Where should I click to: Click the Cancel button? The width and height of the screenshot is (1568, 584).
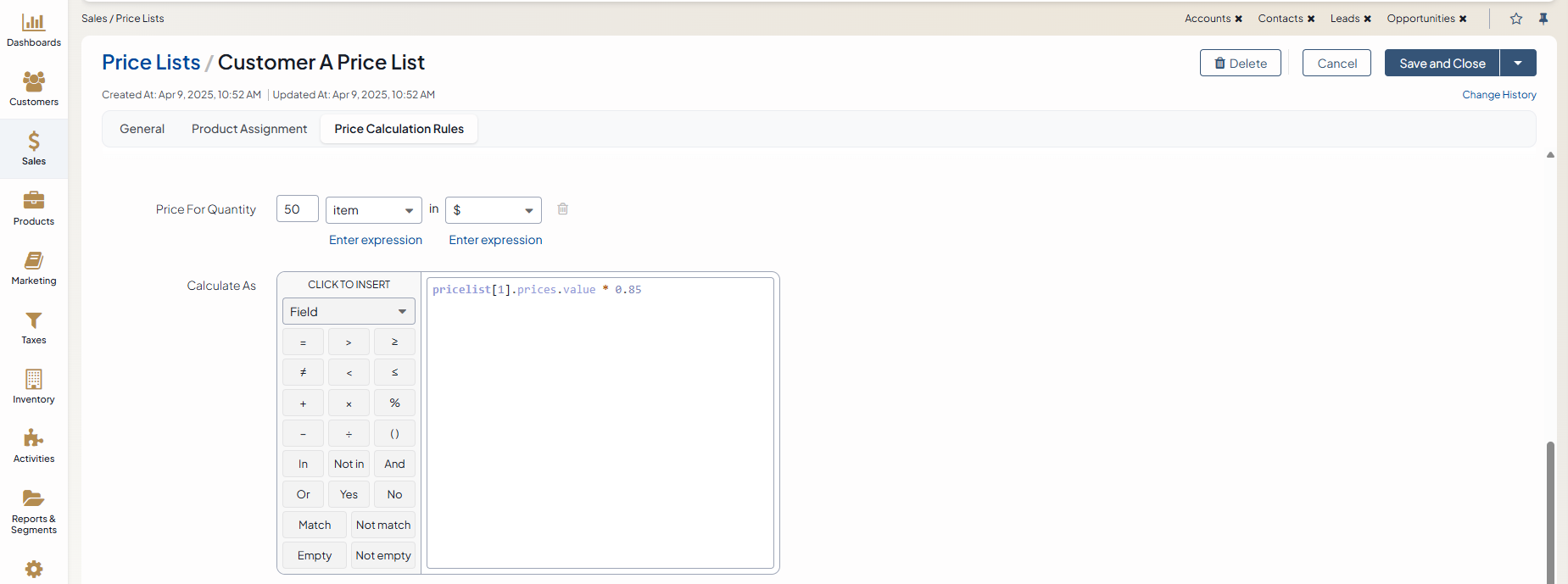[1336, 64]
